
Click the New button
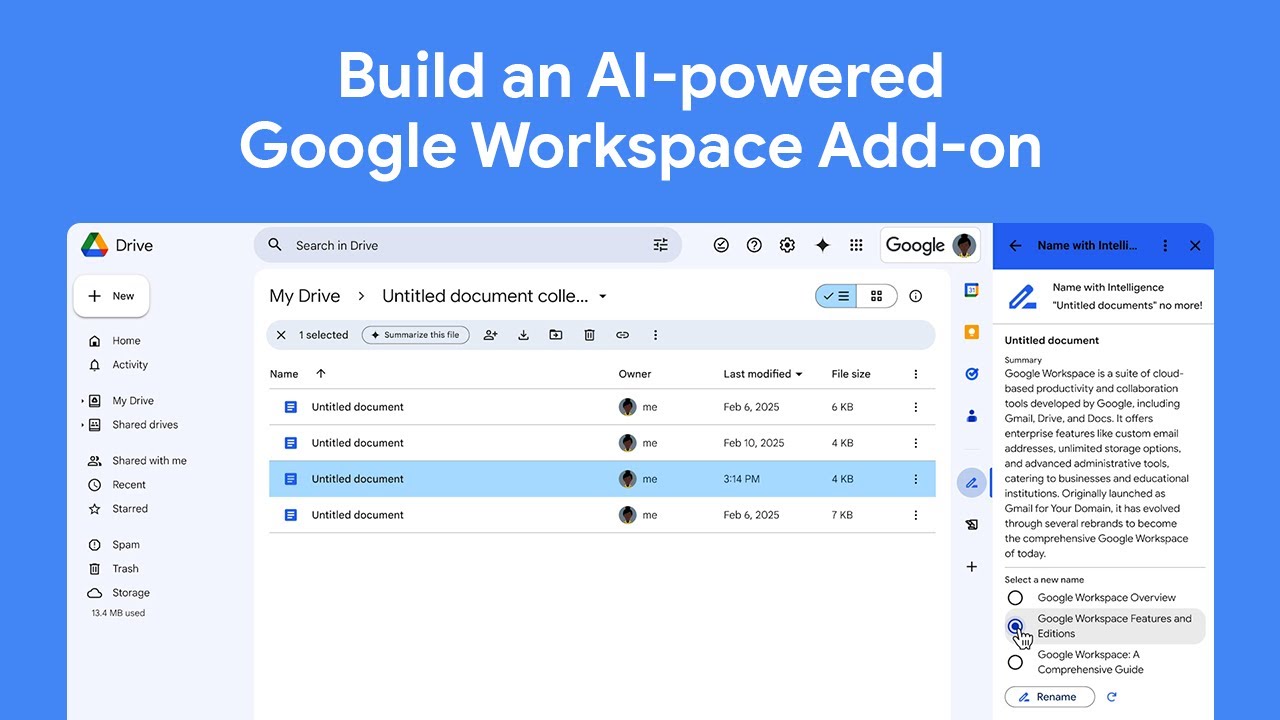[111, 296]
